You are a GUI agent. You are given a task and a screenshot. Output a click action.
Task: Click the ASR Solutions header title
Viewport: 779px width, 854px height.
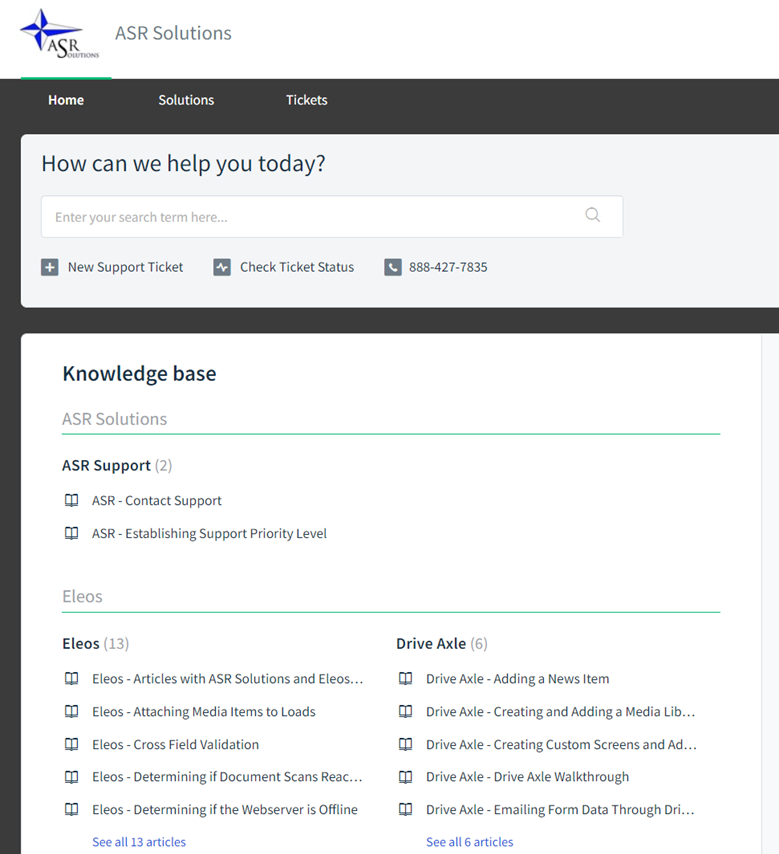pyautogui.click(x=173, y=33)
